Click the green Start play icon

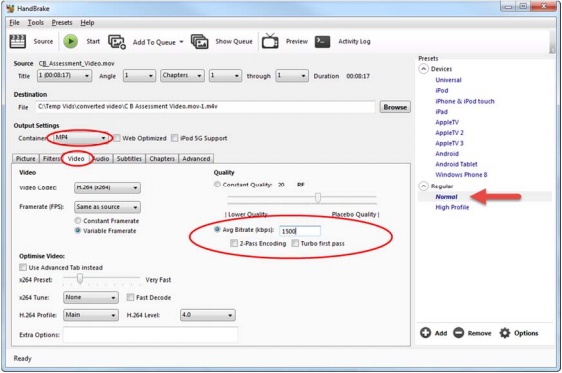71,42
